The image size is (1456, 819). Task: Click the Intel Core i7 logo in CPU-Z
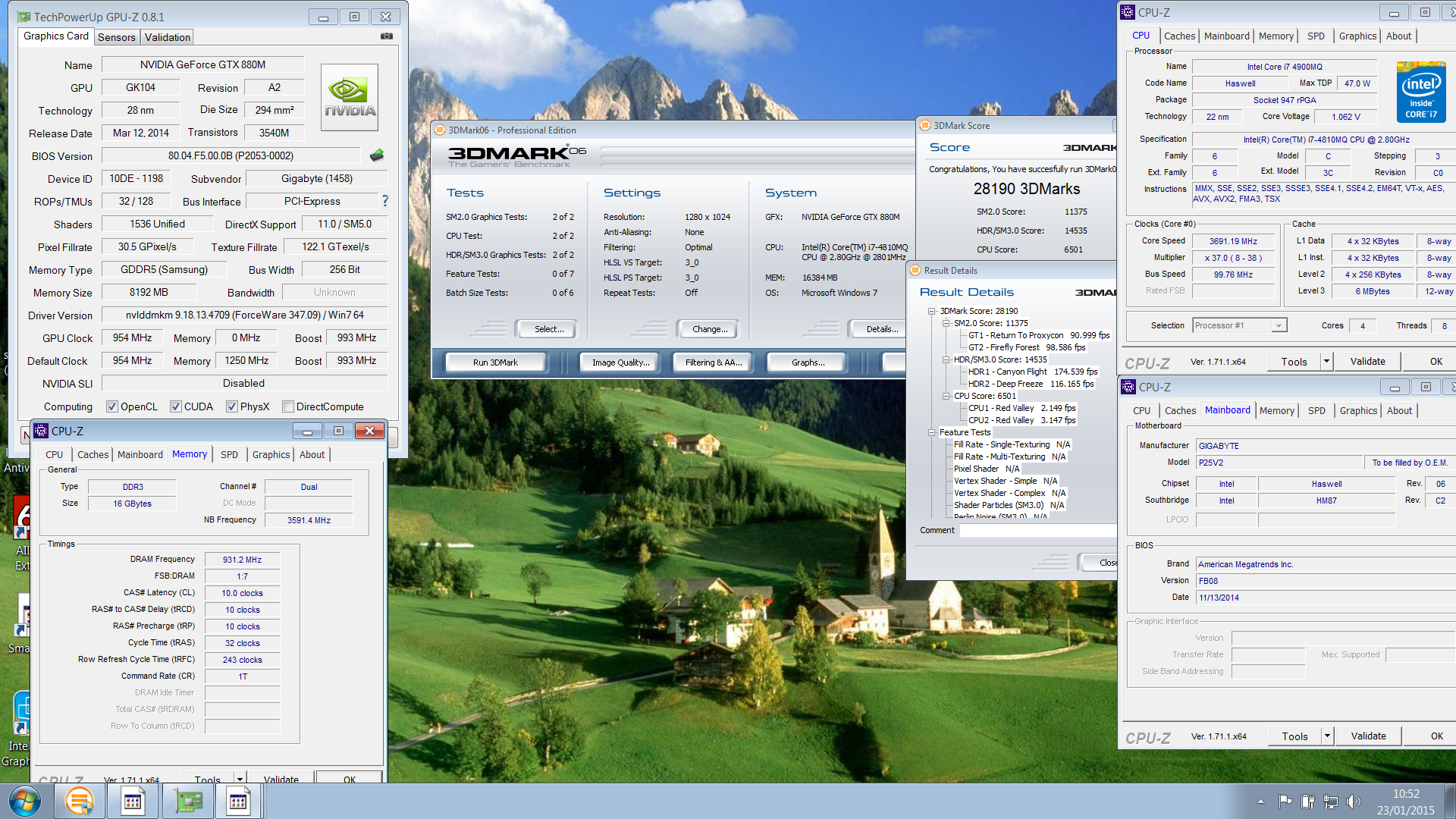(1421, 93)
